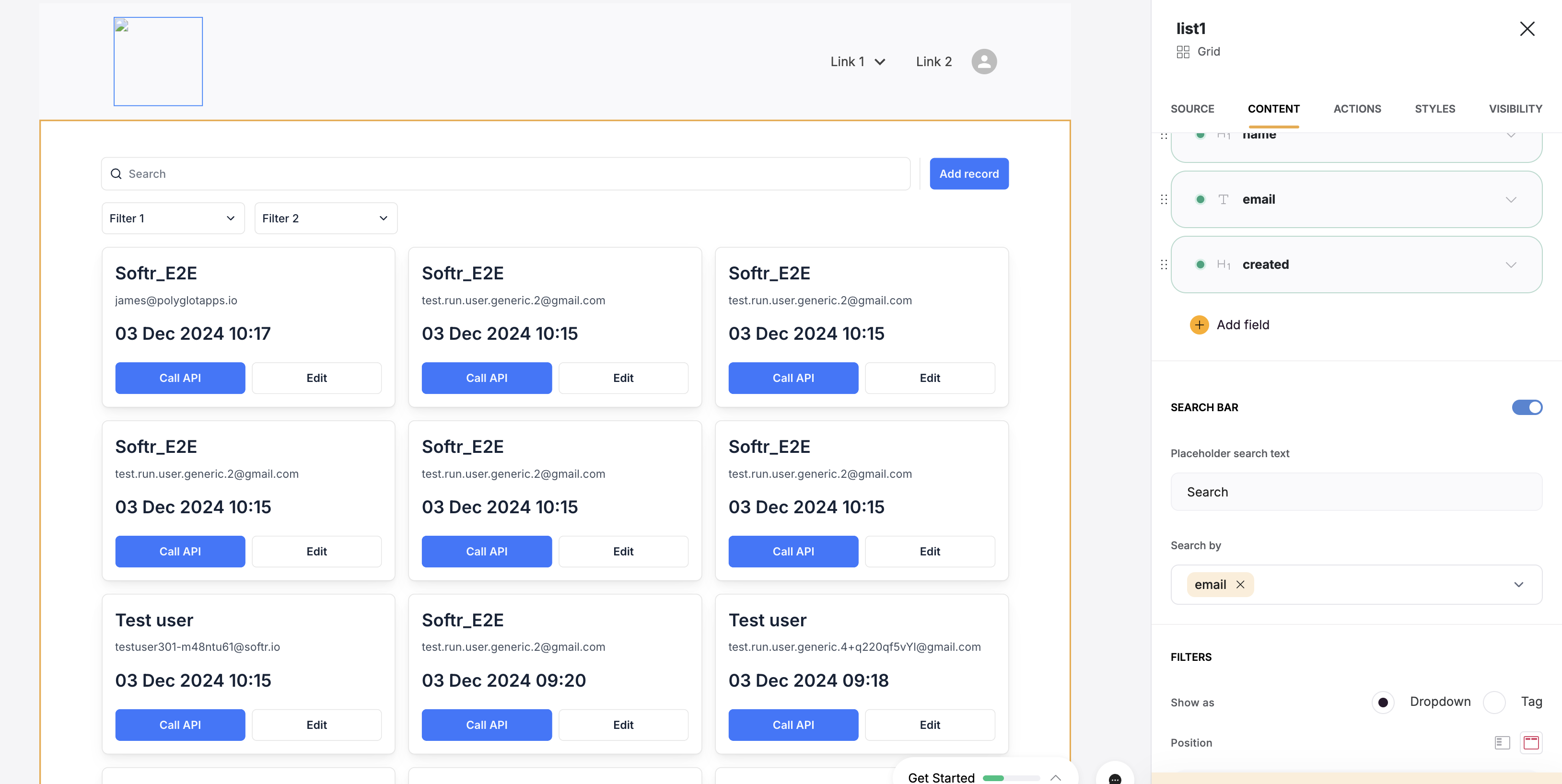Switch to the STYLES tab
The image size is (1562, 784).
pos(1434,109)
